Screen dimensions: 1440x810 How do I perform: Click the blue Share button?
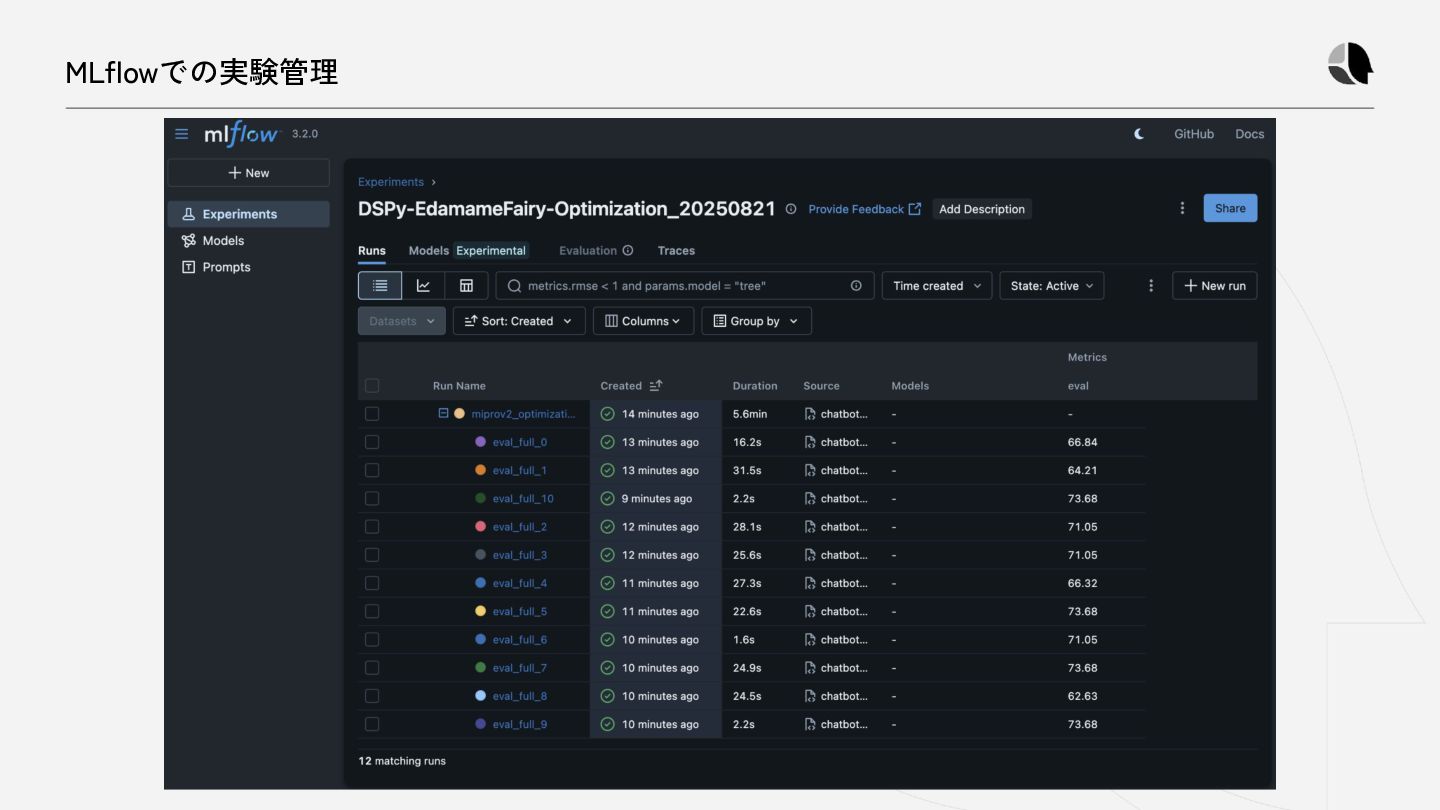click(1230, 208)
